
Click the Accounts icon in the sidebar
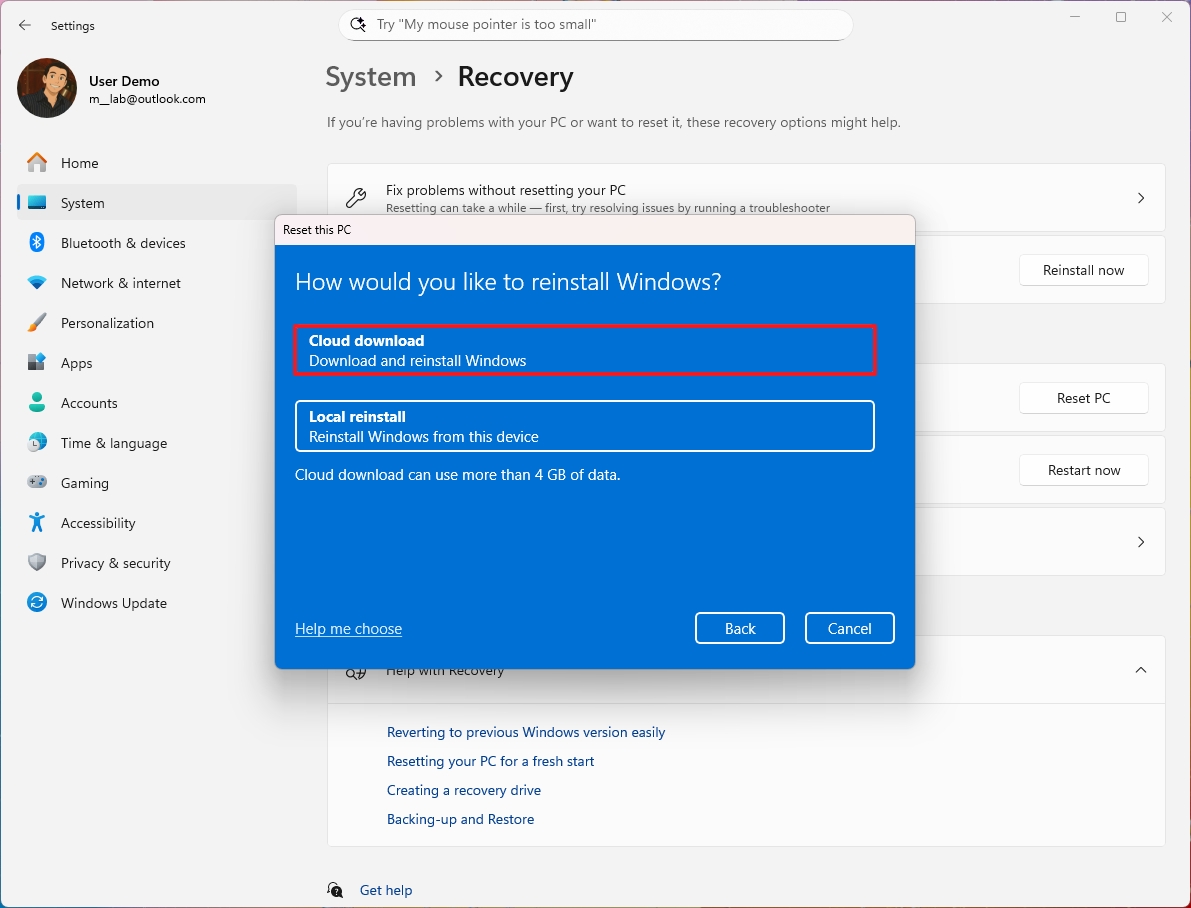pyautogui.click(x=36, y=403)
